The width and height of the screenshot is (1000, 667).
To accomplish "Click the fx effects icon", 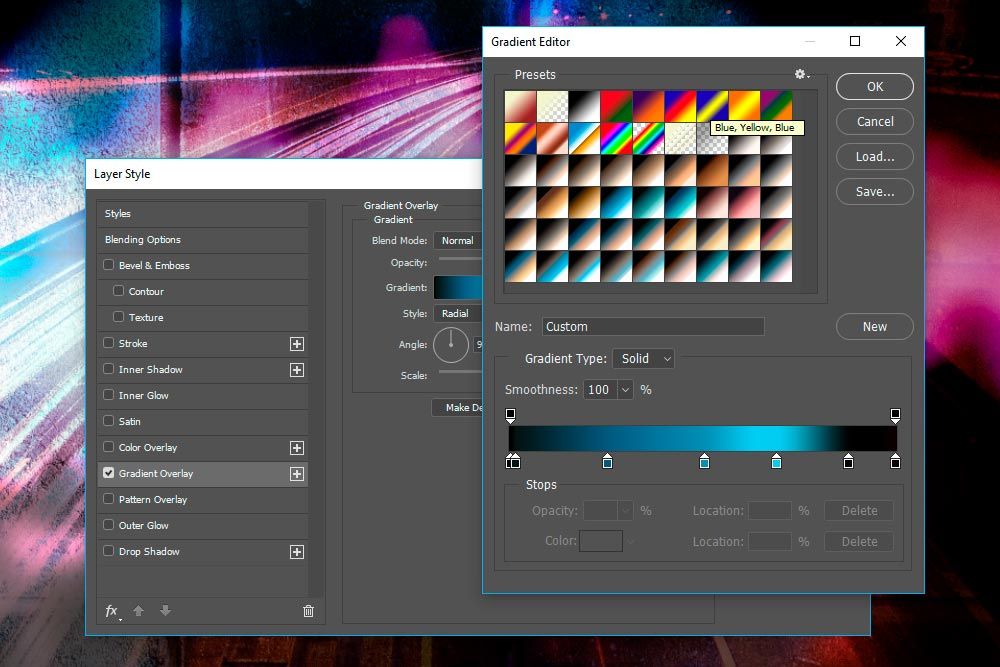I will [112, 611].
